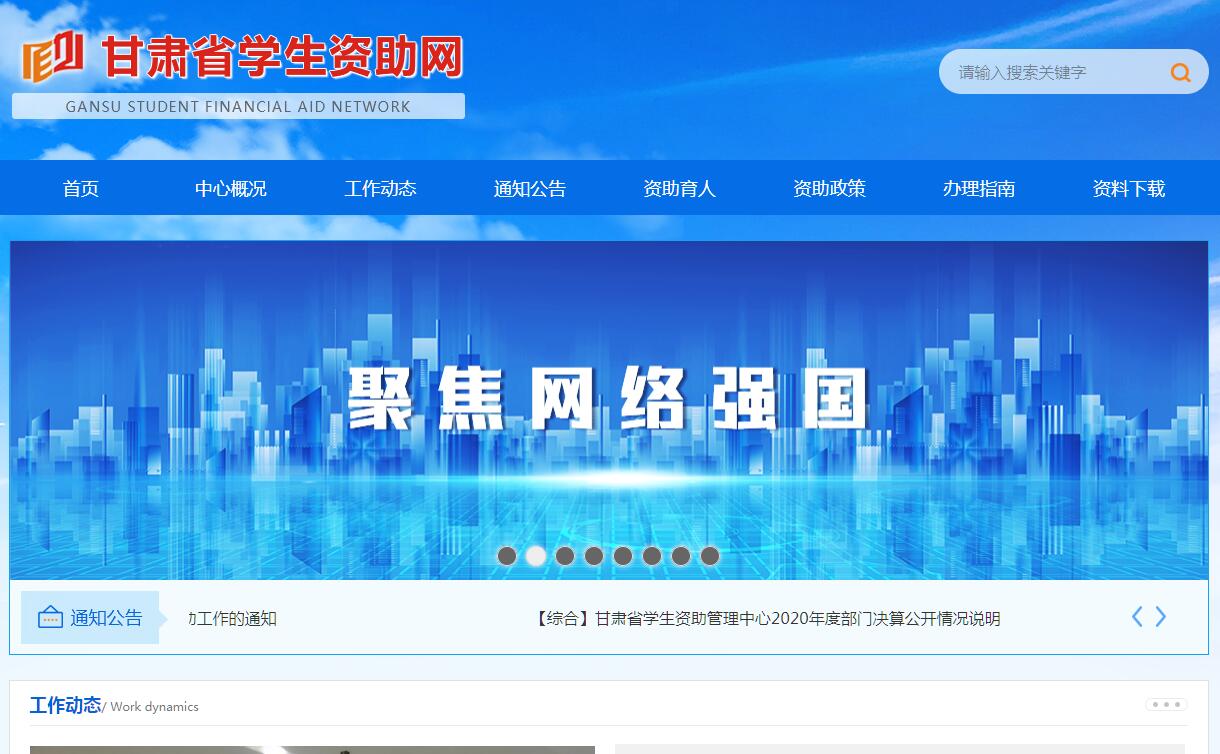Select the first carousel slide dot

point(507,556)
